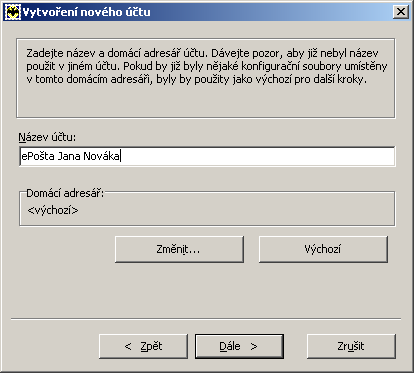Click The Bat! icon in the title bar
414x373 pixels.
pyautogui.click(x=13, y=12)
